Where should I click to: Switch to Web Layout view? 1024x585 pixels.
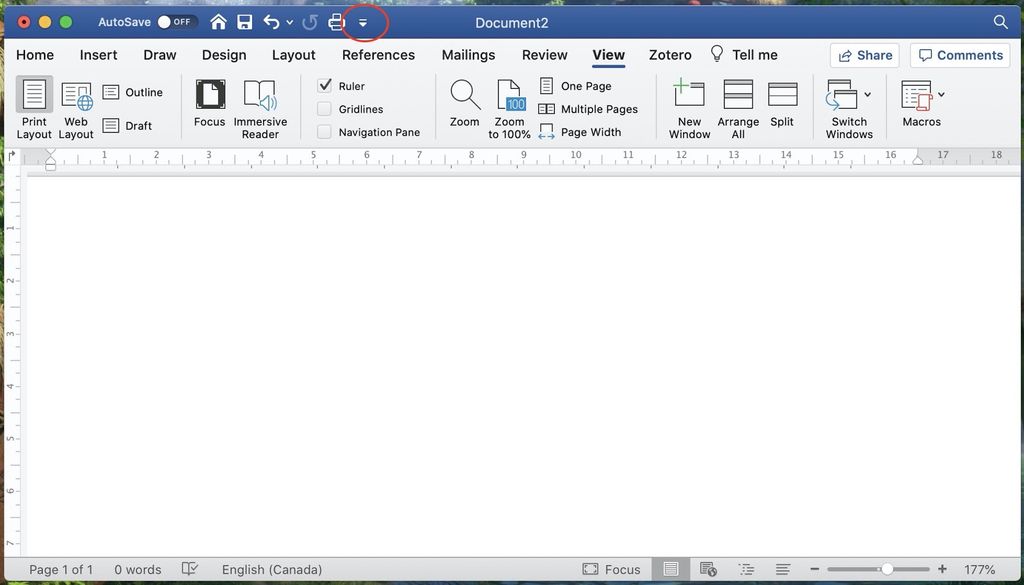pos(75,107)
